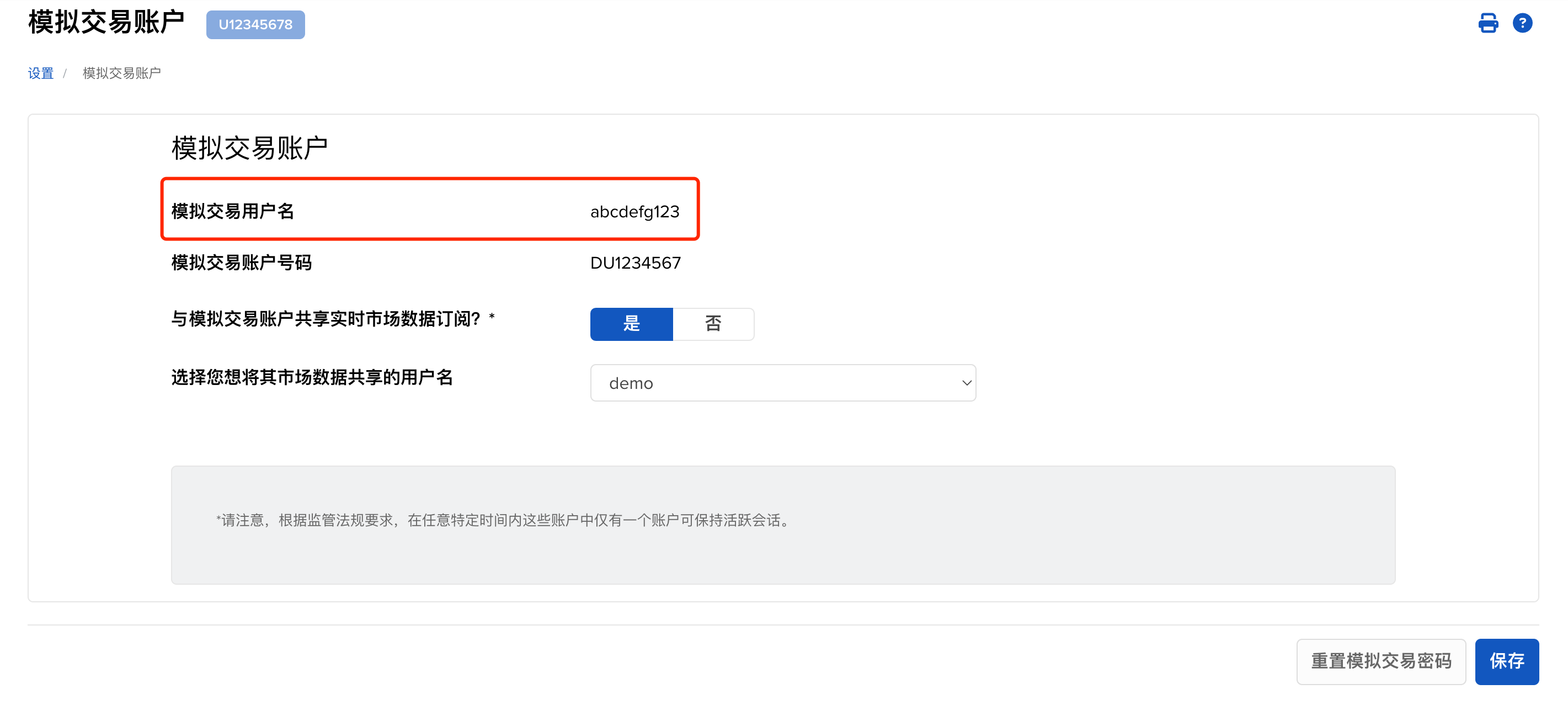1568x716 pixels.
Task: Click the 模拟交易用户名 label
Action: [x=232, y=211]
